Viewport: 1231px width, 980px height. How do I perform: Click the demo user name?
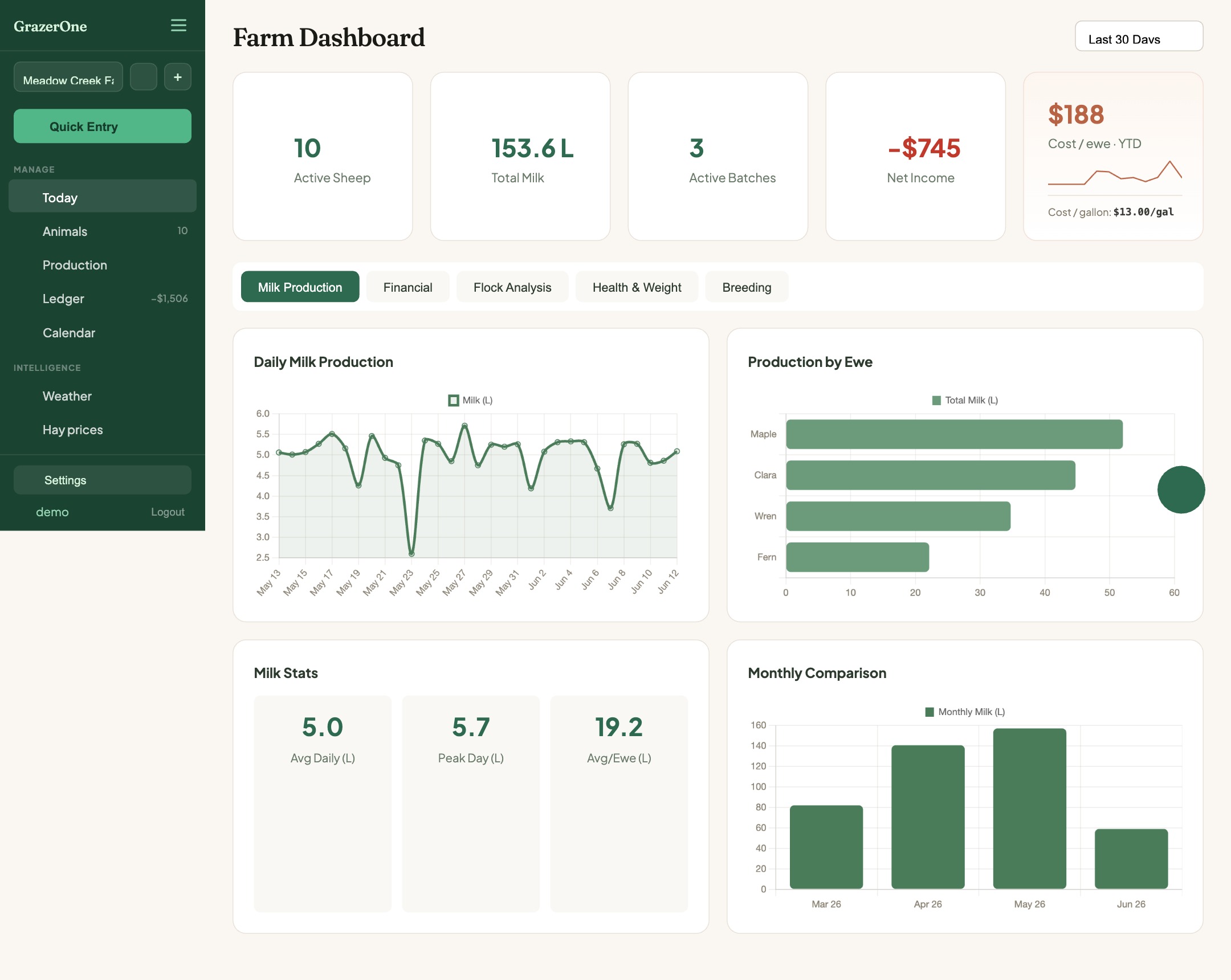coord(52,512)
